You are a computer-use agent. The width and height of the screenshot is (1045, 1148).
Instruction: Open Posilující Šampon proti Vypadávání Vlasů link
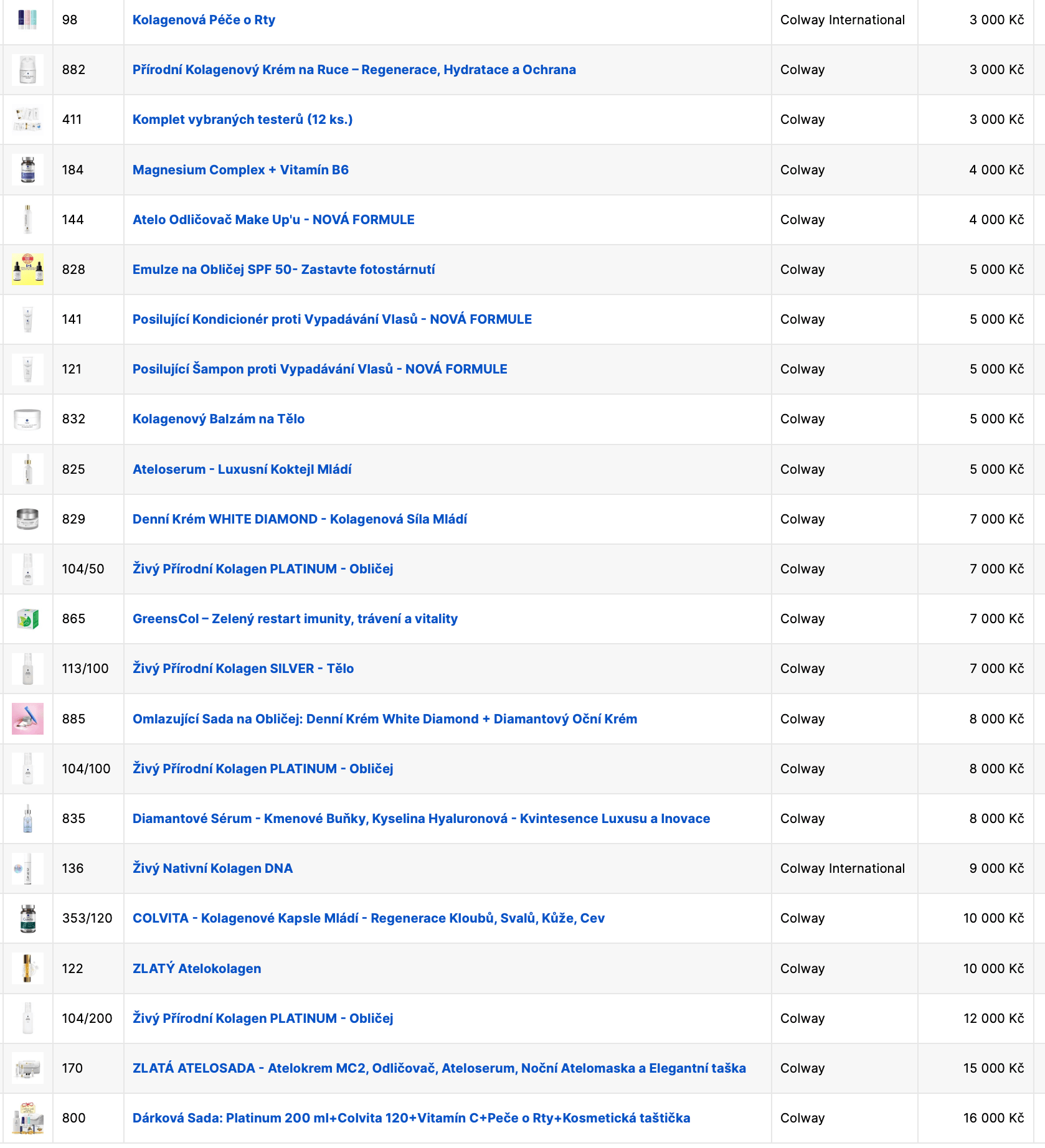pyautogui.click(x=319, y=369)
